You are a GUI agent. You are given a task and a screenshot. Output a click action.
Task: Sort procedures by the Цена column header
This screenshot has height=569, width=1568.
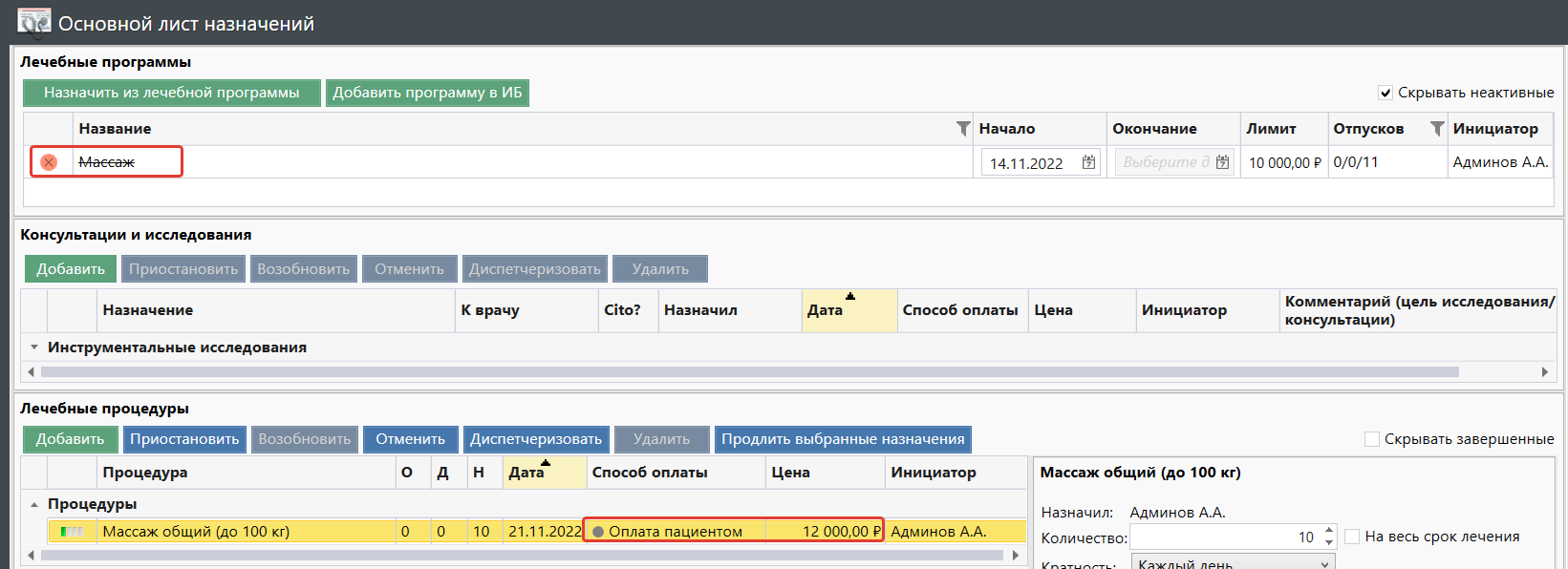coord(791,473)
